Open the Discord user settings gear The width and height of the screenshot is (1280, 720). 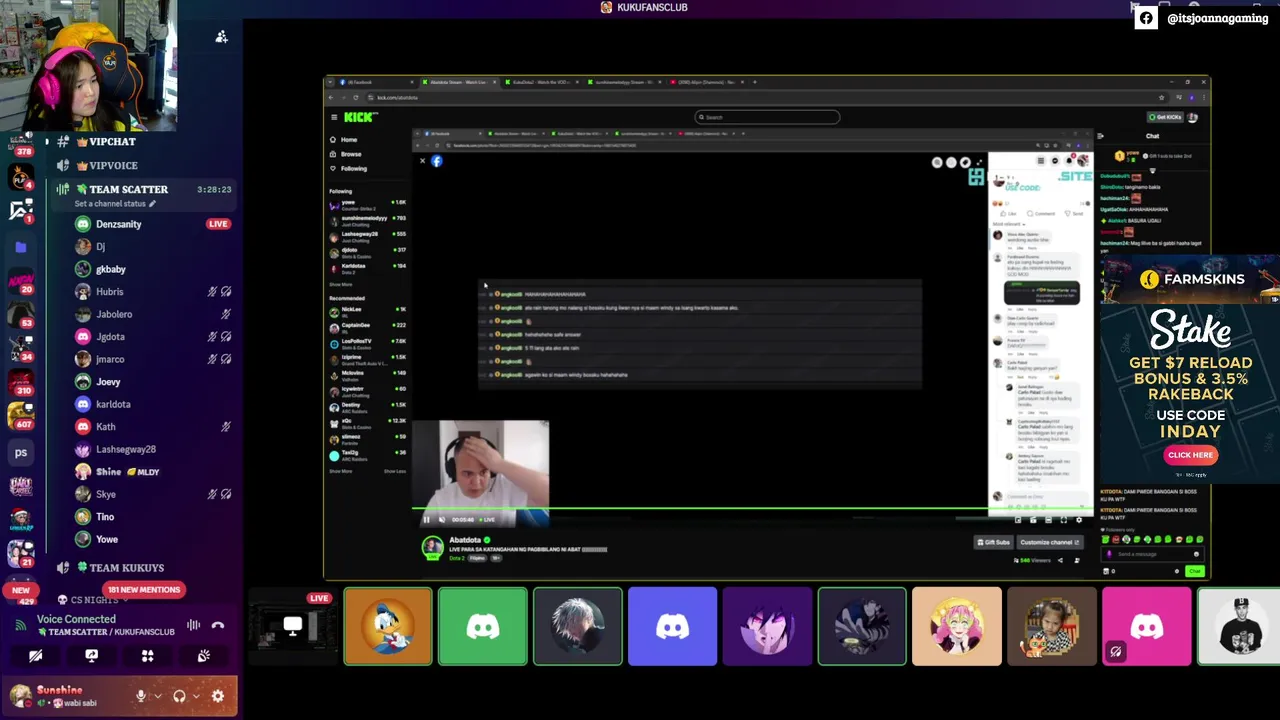coord(218,696)
